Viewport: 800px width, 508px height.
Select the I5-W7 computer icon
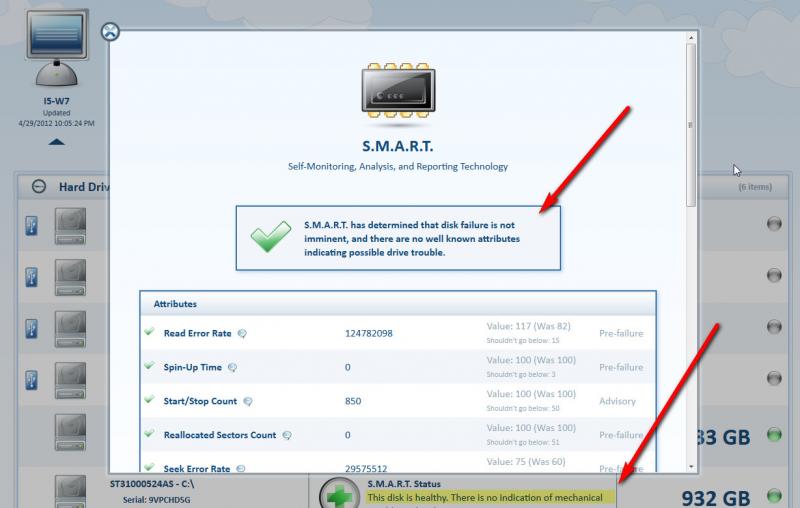pos(57,47)
